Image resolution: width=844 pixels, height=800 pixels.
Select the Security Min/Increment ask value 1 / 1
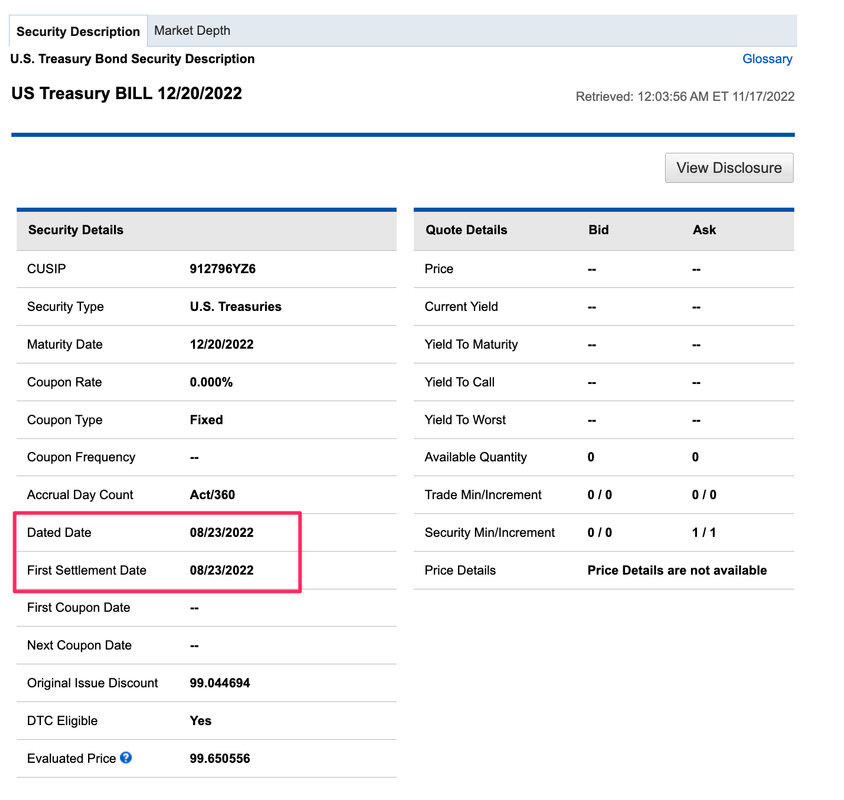click(x=704, y=532)
